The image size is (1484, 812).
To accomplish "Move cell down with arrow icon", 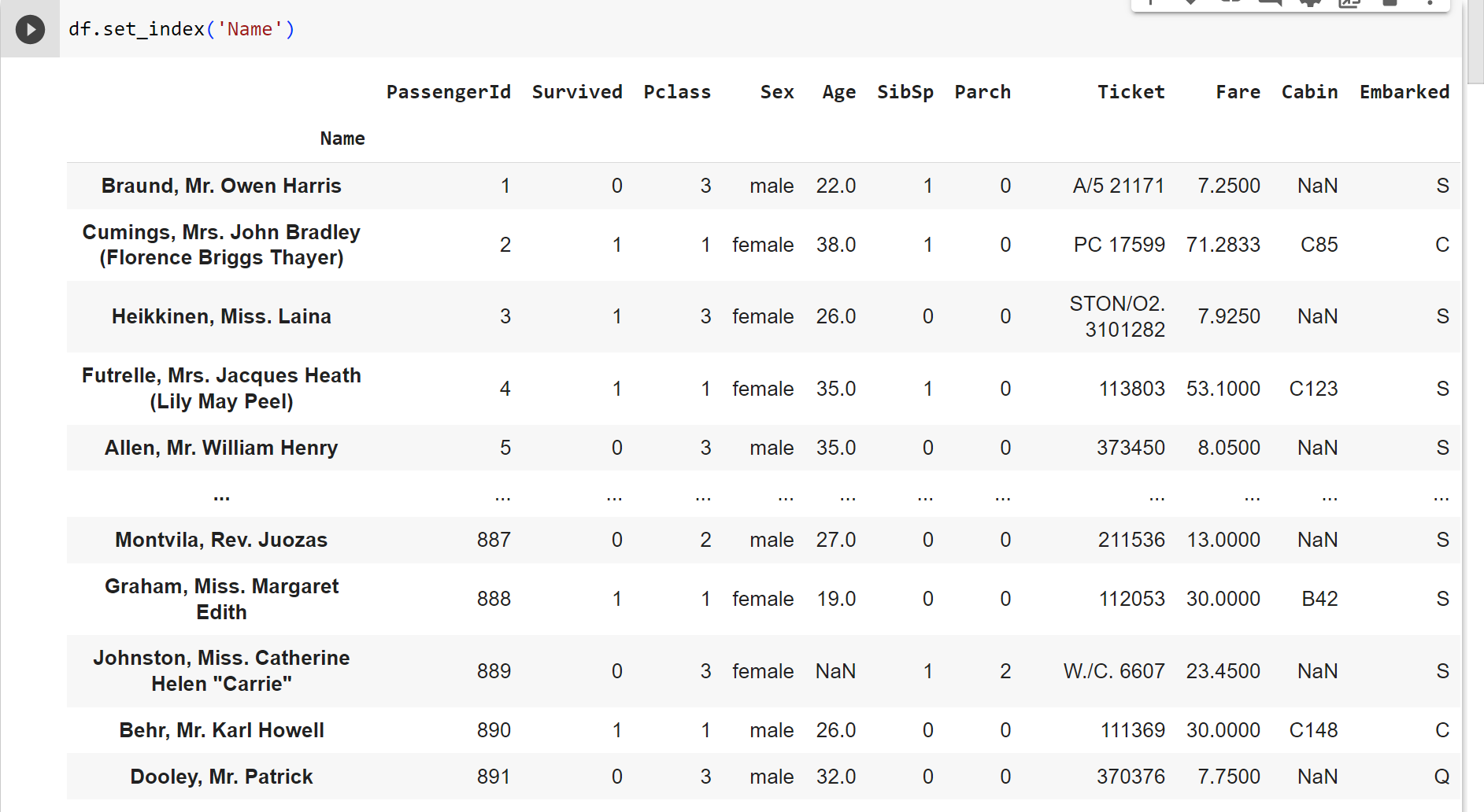I will point(1190,2).
